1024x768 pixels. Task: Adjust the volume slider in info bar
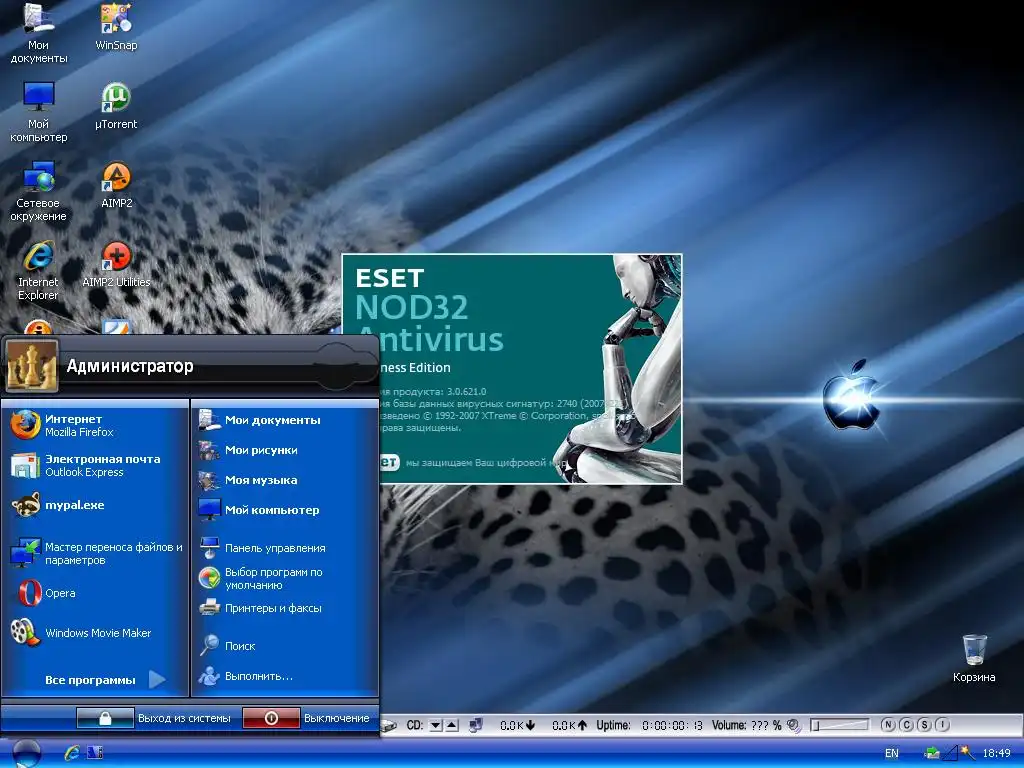pos(840,725)
